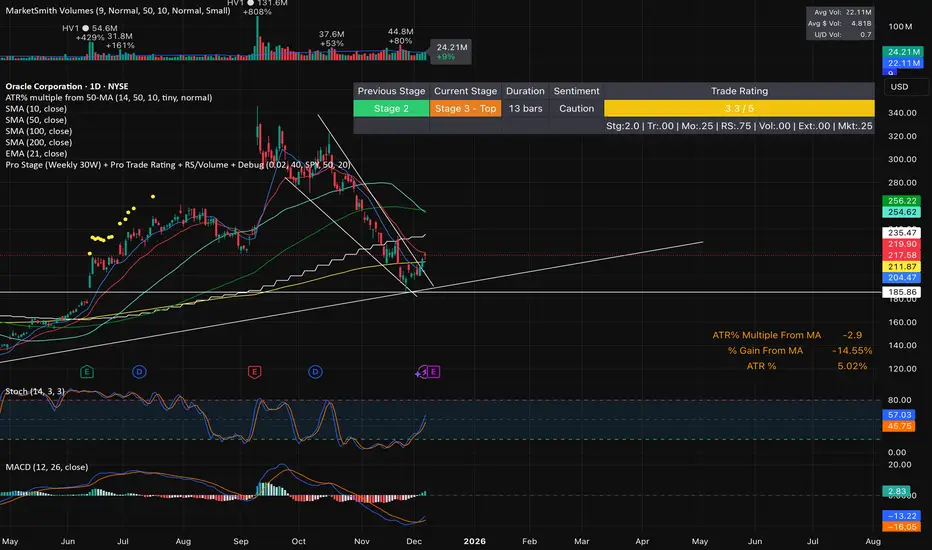This screenshot has width=932, height=550.
Task: Click the 22.11M average volume axis label
Action: 903,63
